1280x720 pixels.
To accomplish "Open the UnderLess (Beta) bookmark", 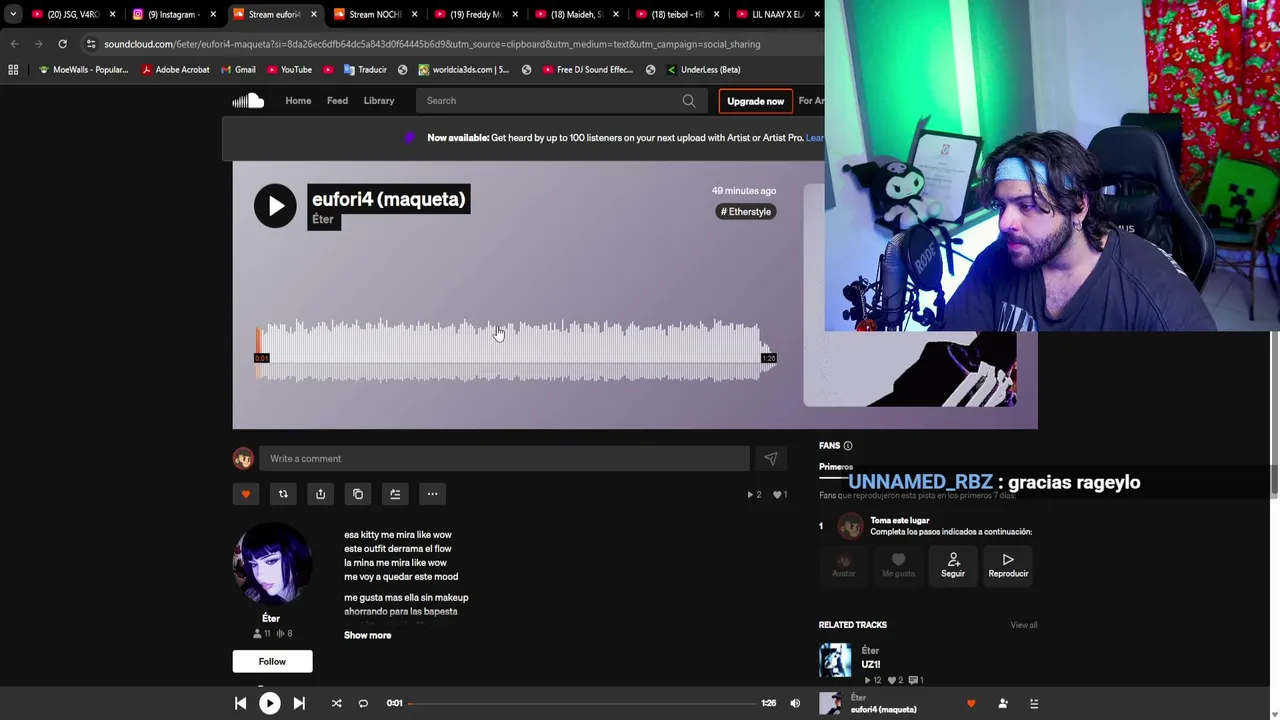I will 702,70.
